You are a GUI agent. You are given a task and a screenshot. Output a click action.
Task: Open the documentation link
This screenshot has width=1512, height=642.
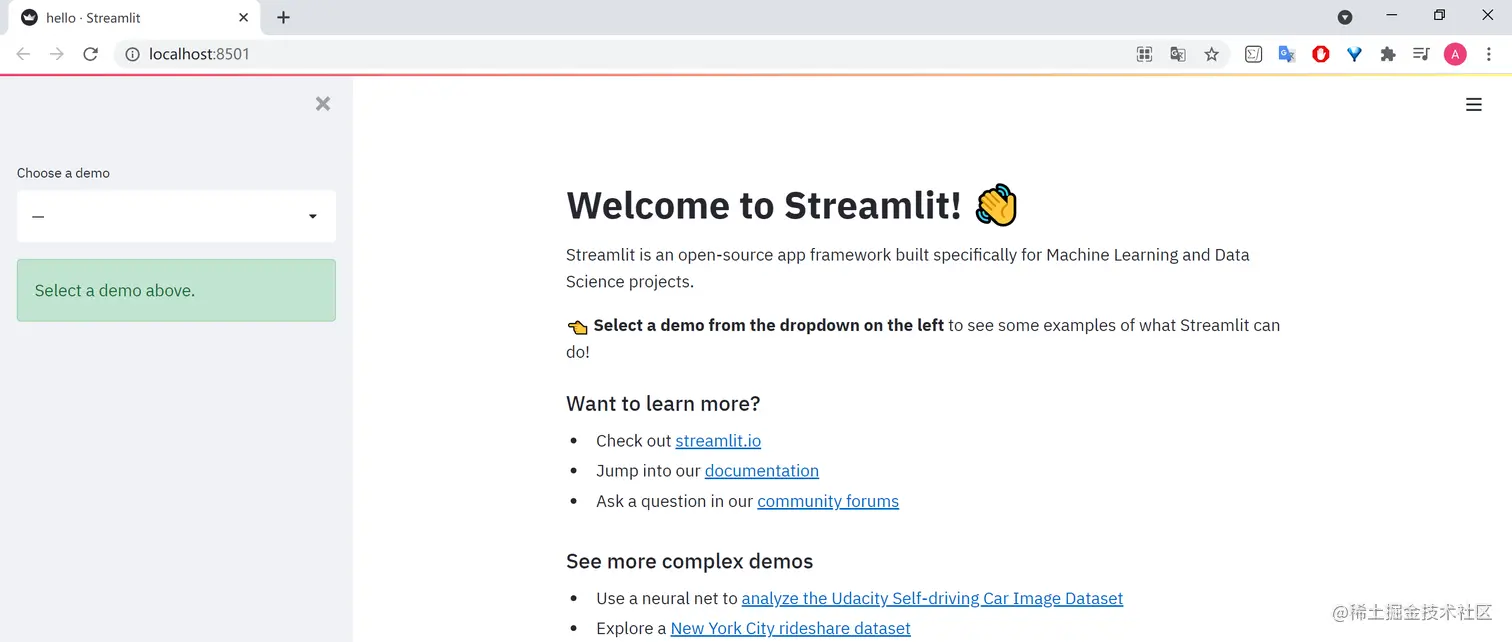coord(761,471)
